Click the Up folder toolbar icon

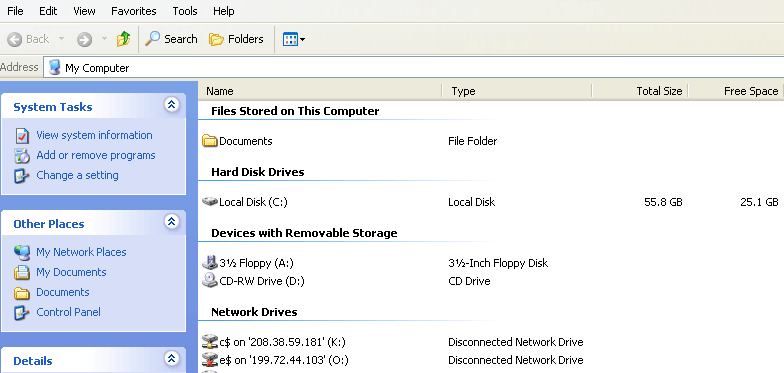124,39
